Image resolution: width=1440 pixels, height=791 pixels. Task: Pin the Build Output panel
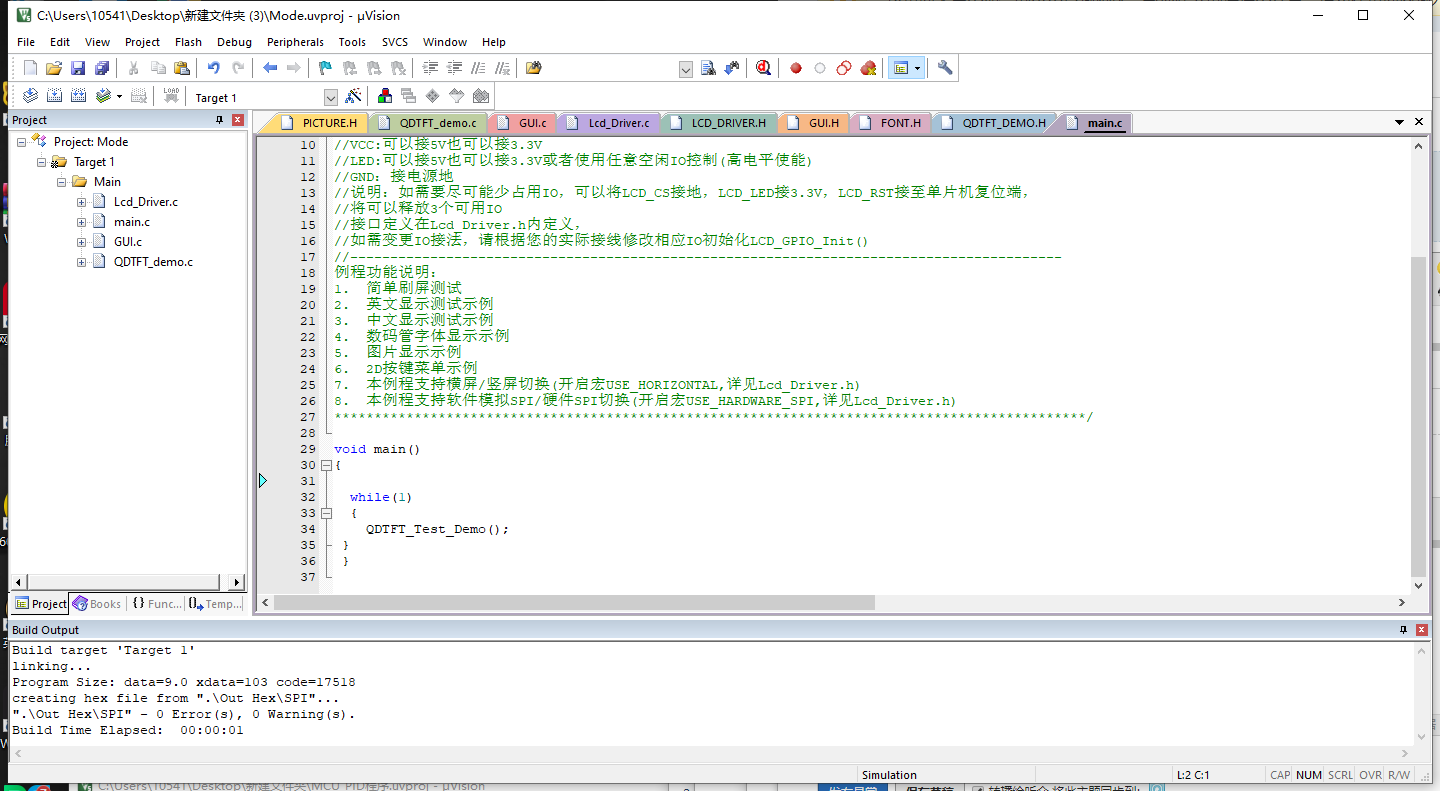[1402, 630]
